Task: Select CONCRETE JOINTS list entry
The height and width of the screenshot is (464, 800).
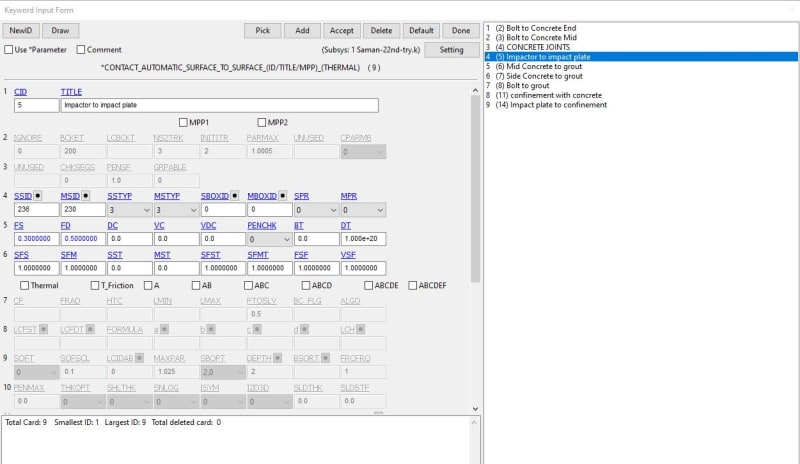Action: 533,47
